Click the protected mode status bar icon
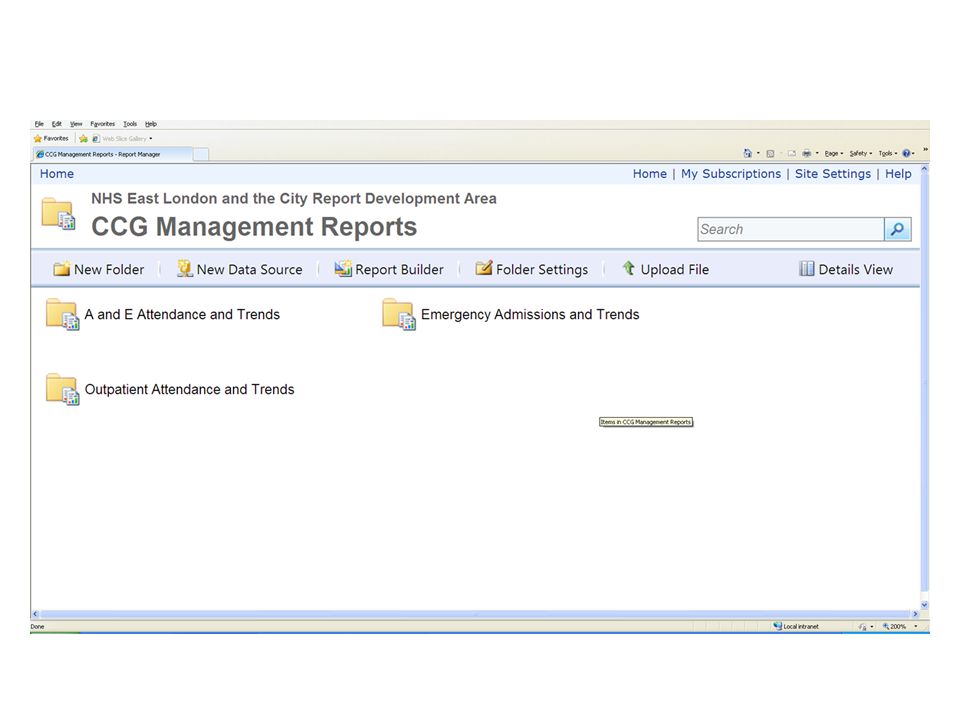Viewport: 960px width, 720px height. 862,626
